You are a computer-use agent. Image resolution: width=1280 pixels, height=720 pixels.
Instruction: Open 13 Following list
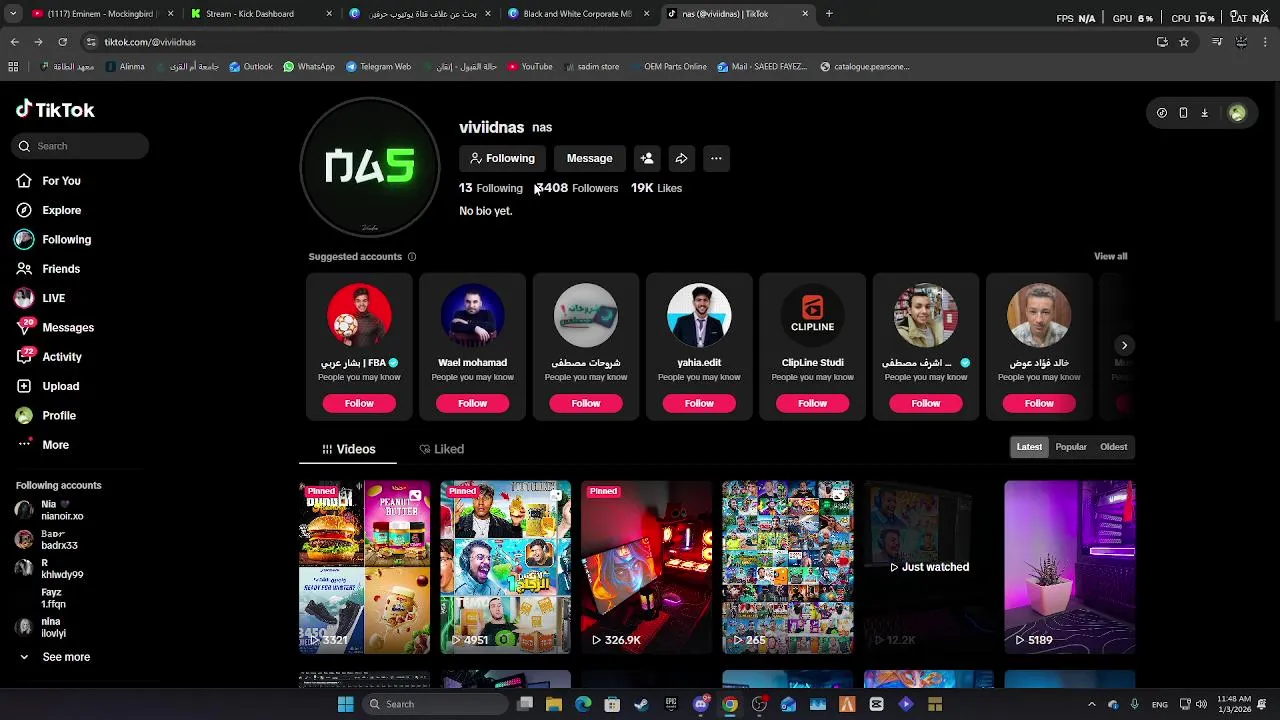tap(491, 188)
